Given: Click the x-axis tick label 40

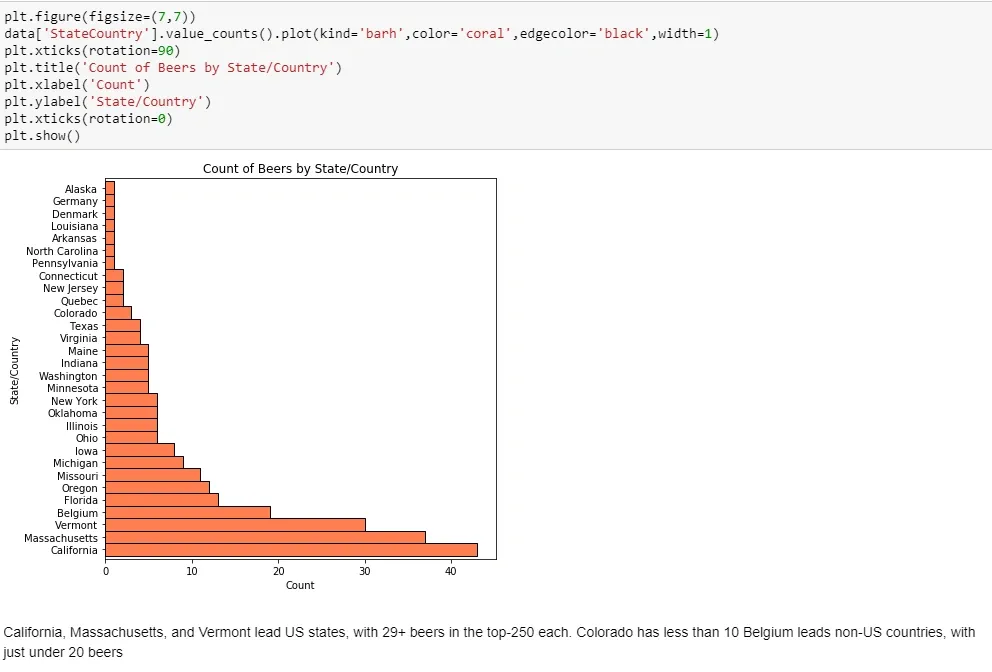Looking at the screenshot, I should [450, 571].
